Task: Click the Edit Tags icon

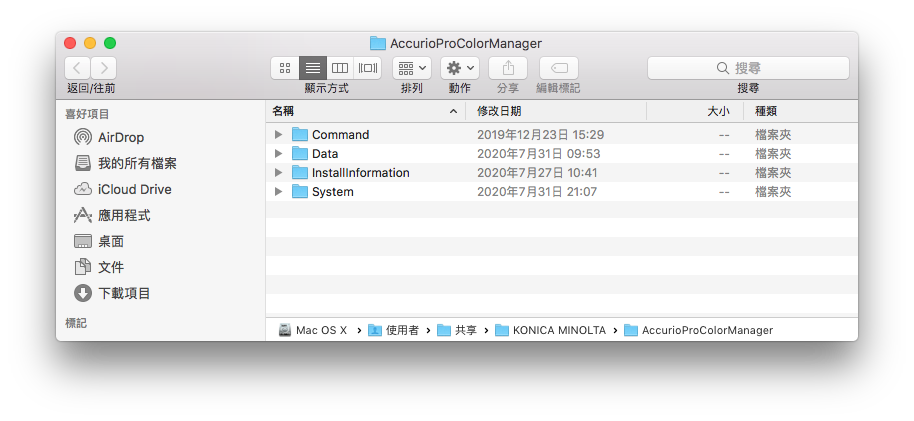Action: [559, 68]
